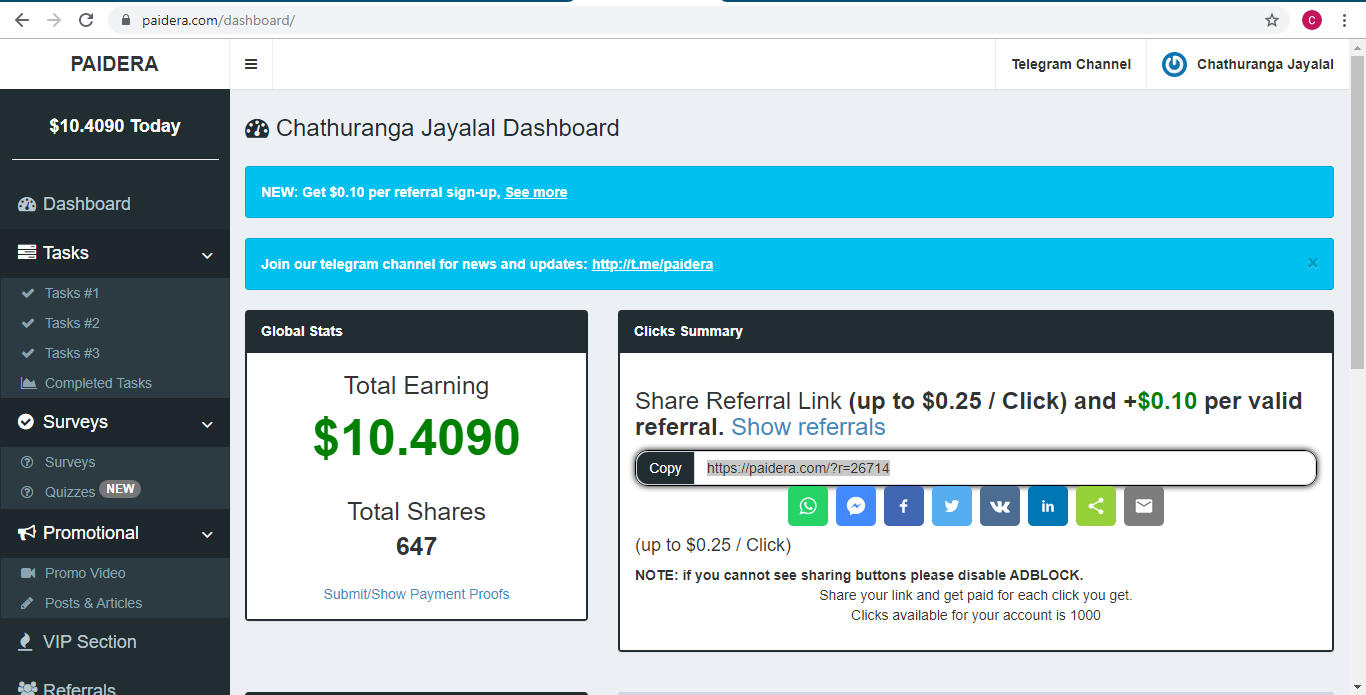Share referral link on LinkedIn icon

tap(1048, 506)
